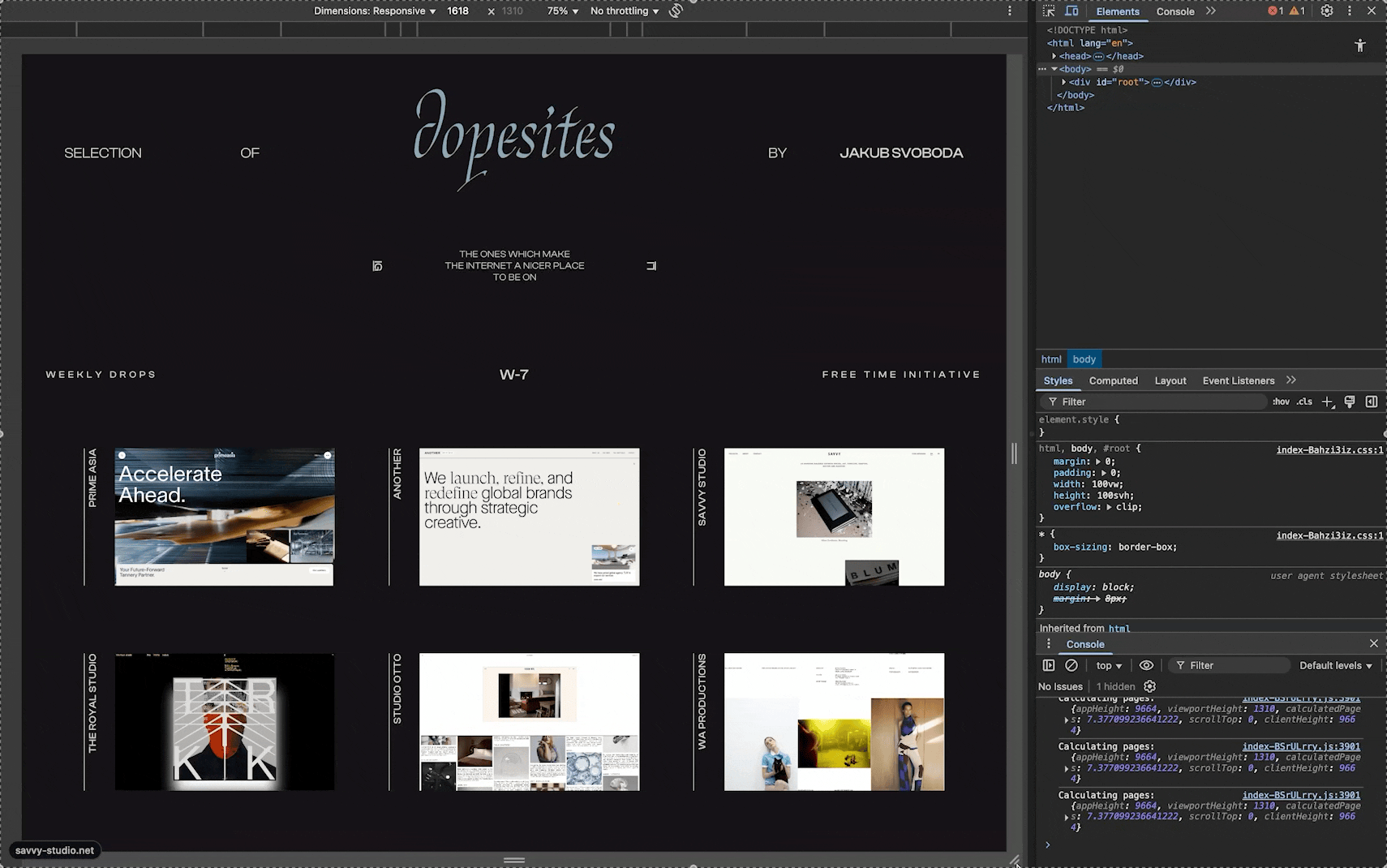Expand the div id root node
Image resolution: width=1387 pixels, height=868 pixels.
pos(1064,82)
